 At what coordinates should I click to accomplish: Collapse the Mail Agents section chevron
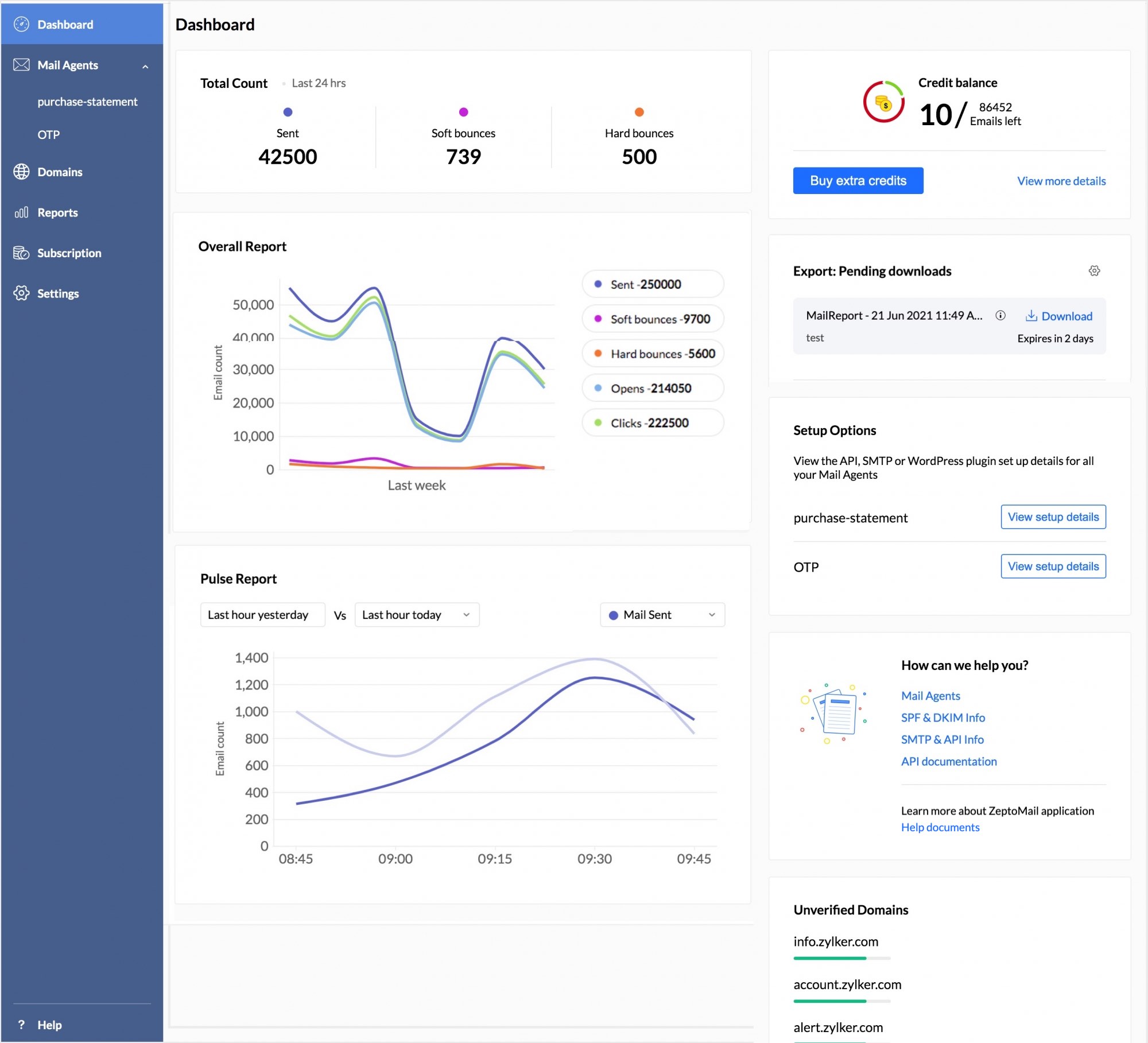[x=145, y=65]
